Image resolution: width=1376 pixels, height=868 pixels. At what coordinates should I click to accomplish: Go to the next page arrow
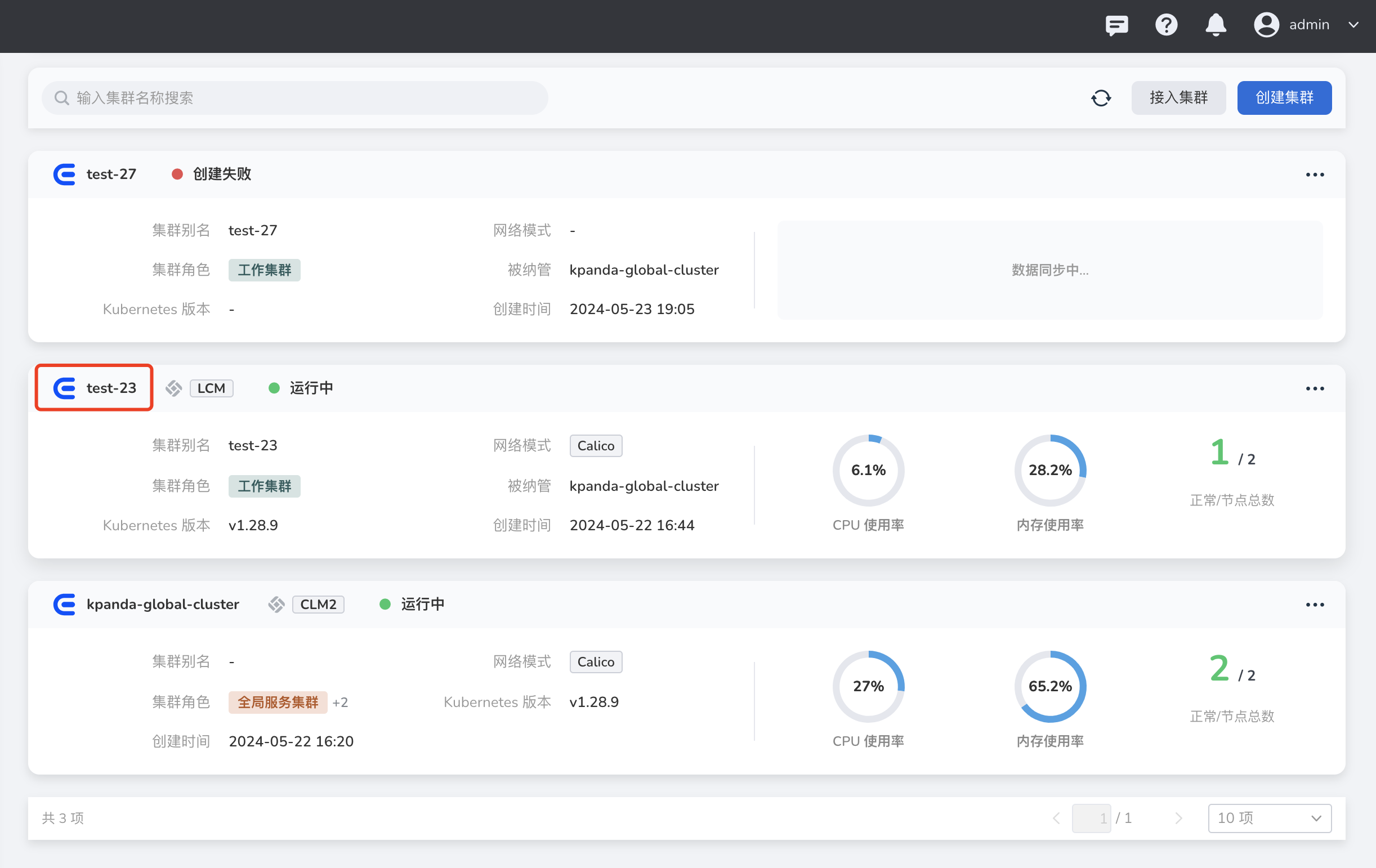click(1178, 818)
